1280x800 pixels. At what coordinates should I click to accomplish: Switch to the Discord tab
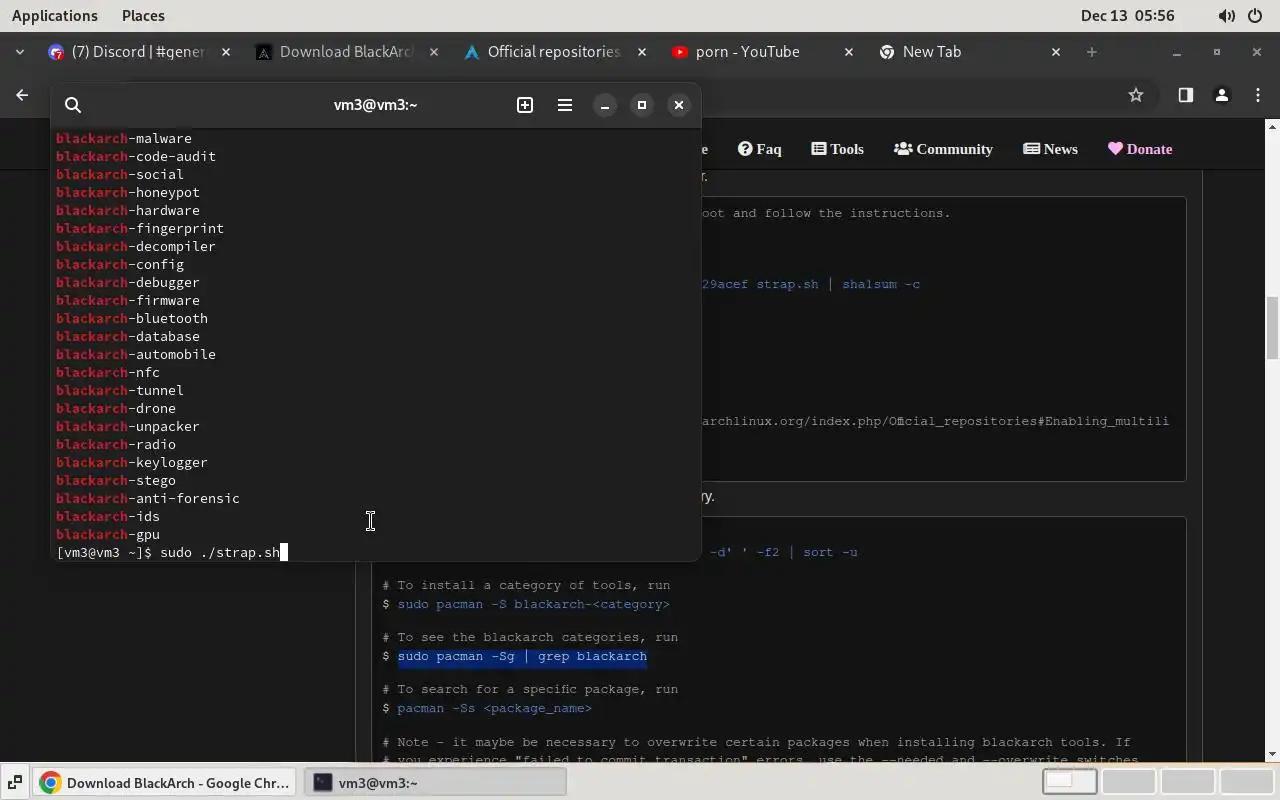(138, 52)
